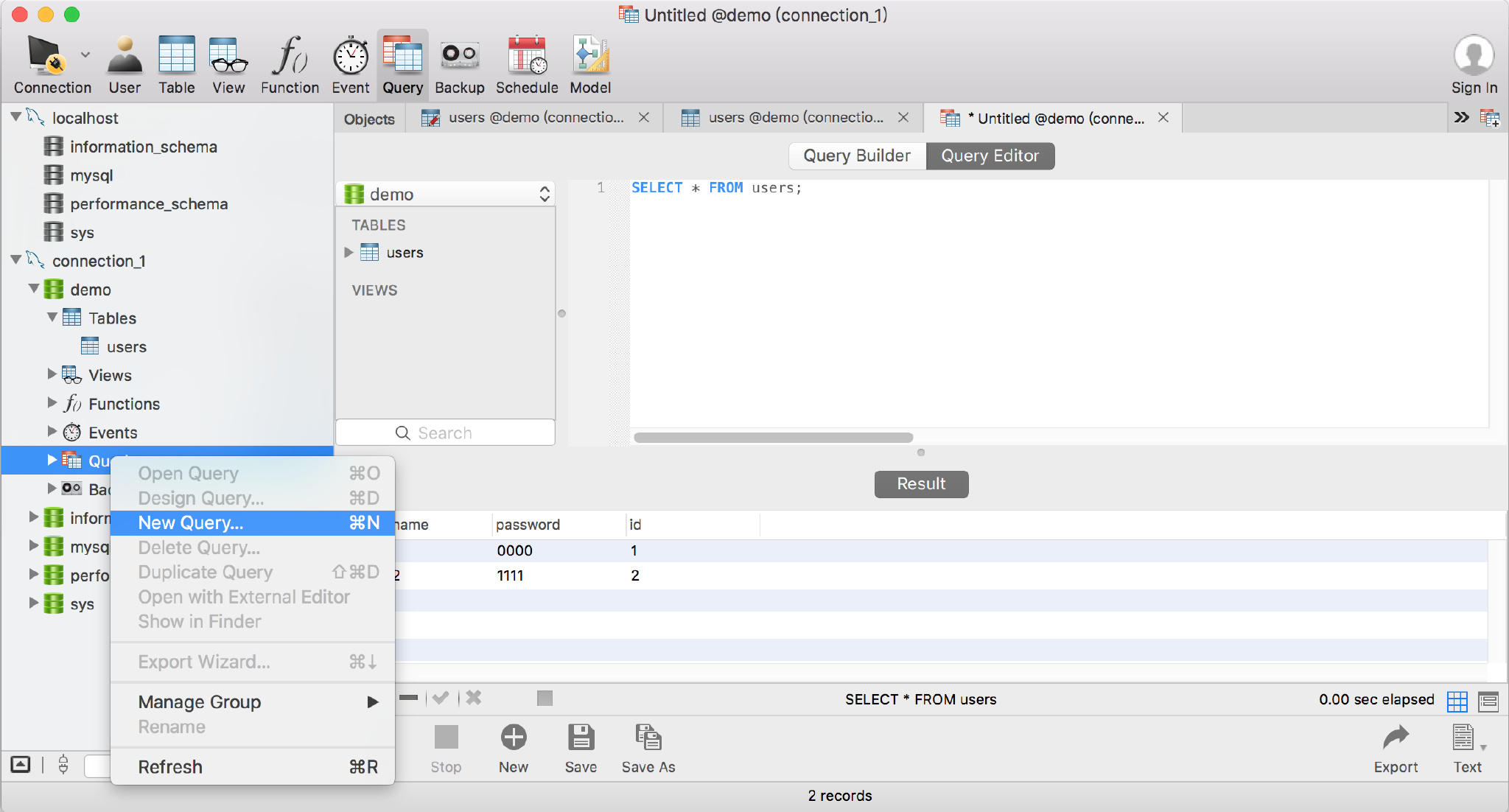
Task: Expand the Views tree node
Action: 52,374
